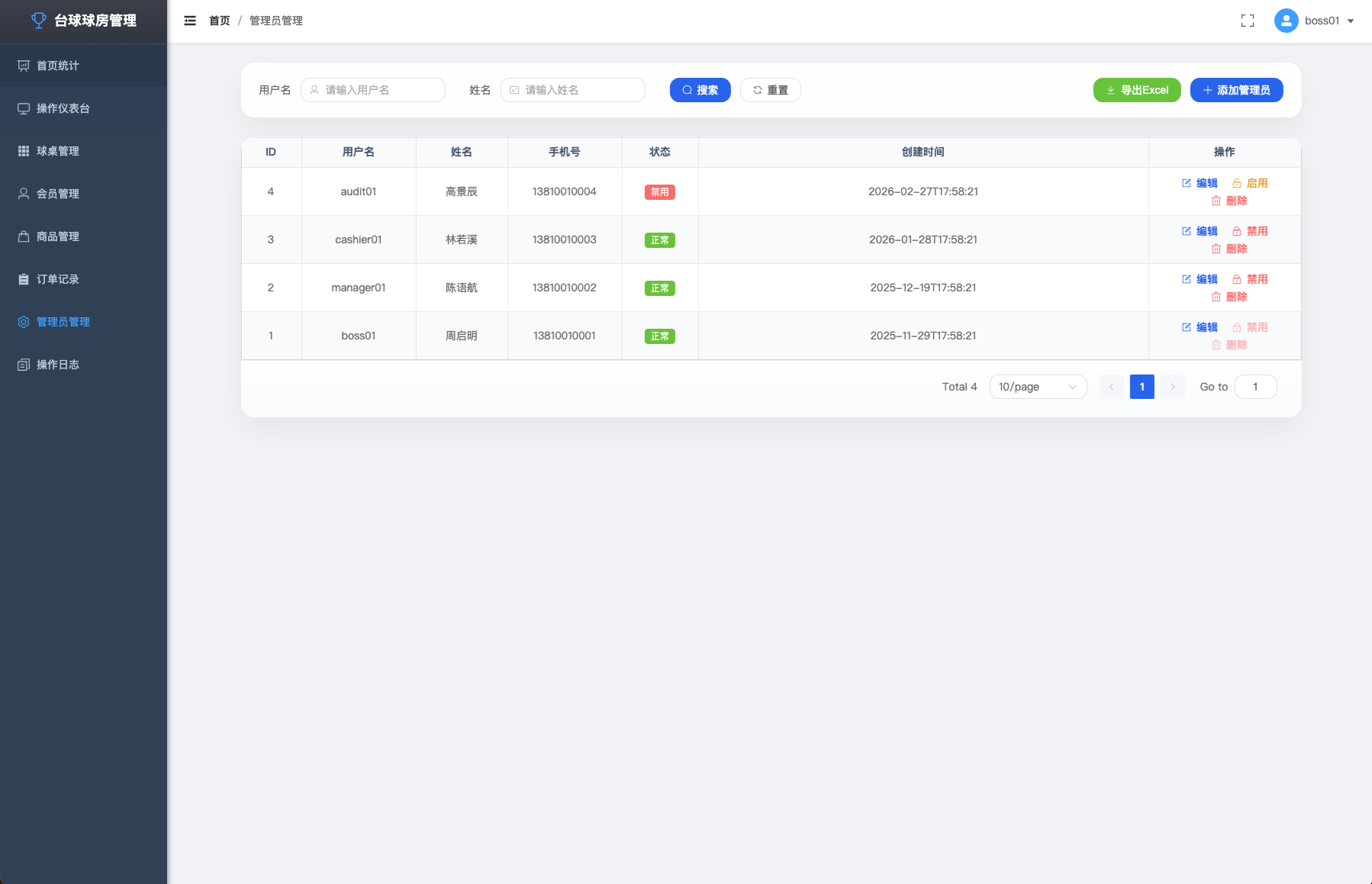Click the 搜索 button
1372x884 pixels.
pyautogui.click(x=700, y=90)
